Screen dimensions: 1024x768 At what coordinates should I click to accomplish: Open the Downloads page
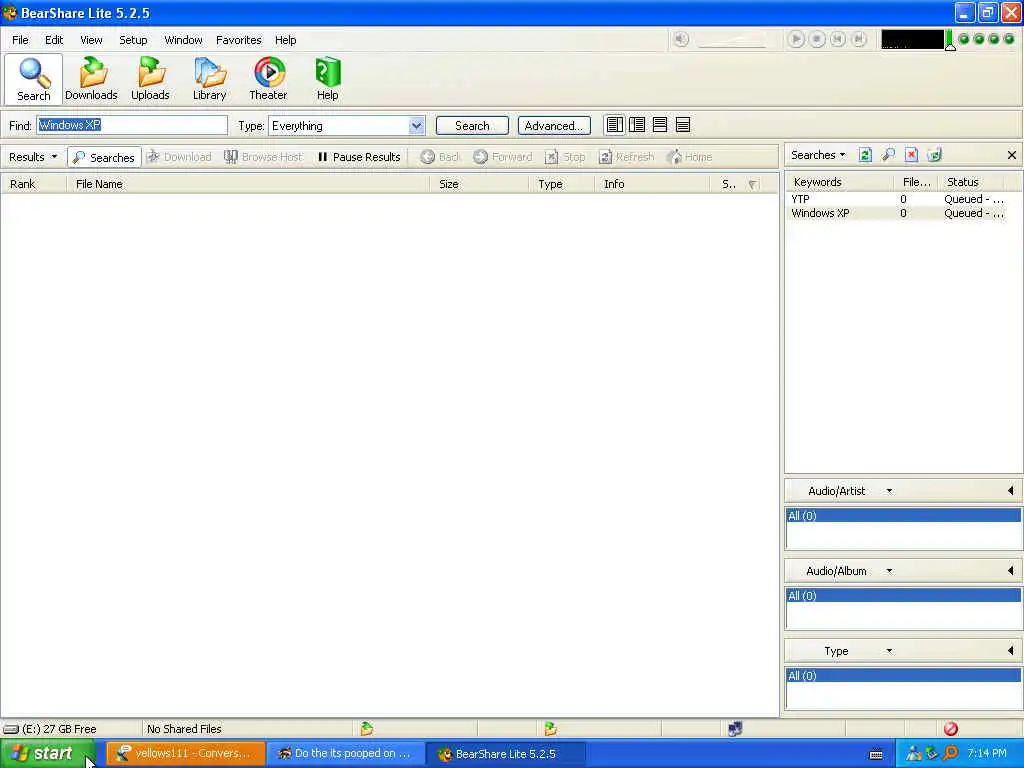(x=91, y=79)
